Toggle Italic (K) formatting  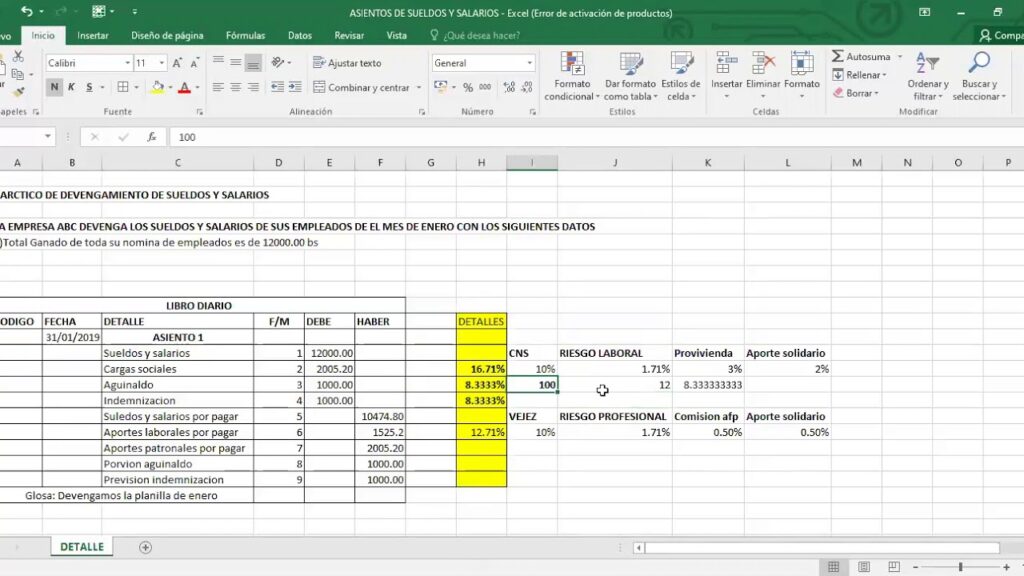pos(71,87)
